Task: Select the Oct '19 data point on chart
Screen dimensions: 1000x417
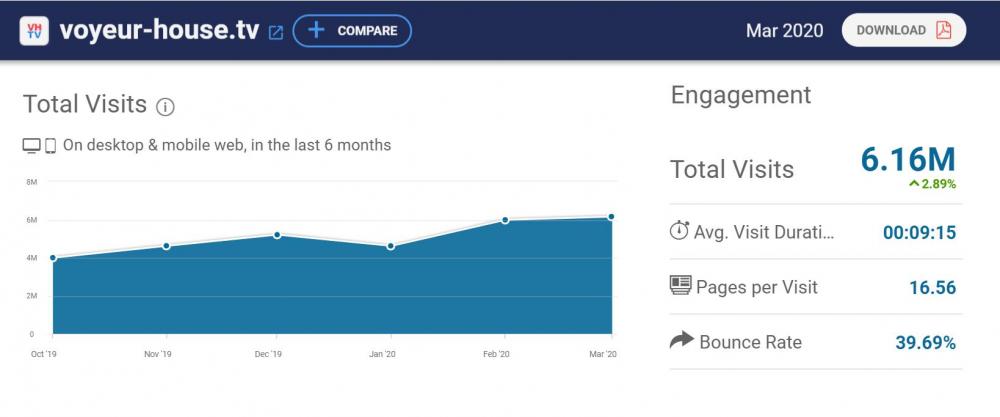Action: click(x=52, y=258)
